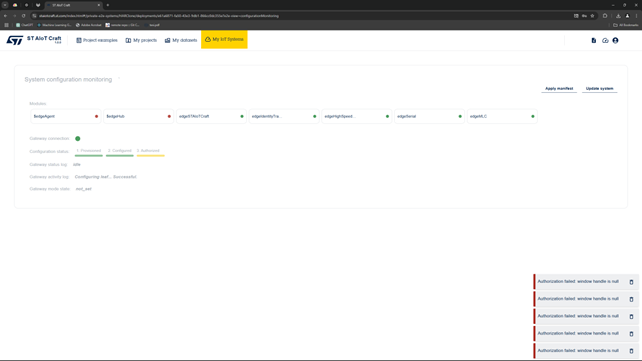Open the browser apps grid icon
Screen dimensions: 642x361
tap(7, 25)
